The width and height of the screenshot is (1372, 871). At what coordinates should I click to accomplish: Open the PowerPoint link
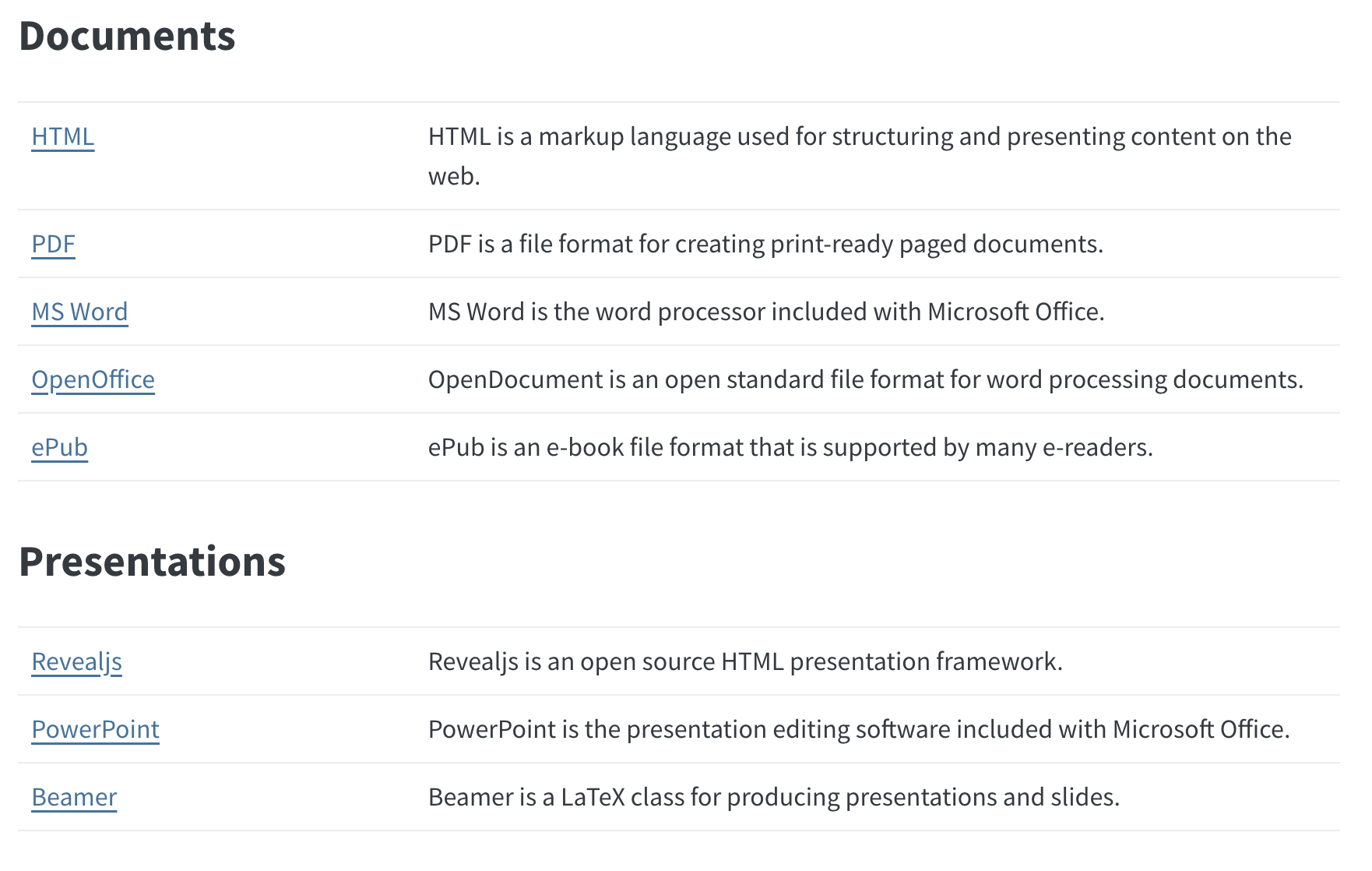95,729
